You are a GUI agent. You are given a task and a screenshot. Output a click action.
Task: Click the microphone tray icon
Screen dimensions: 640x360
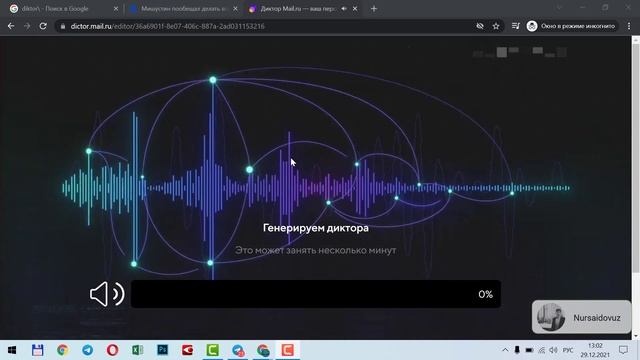(517, 350)
